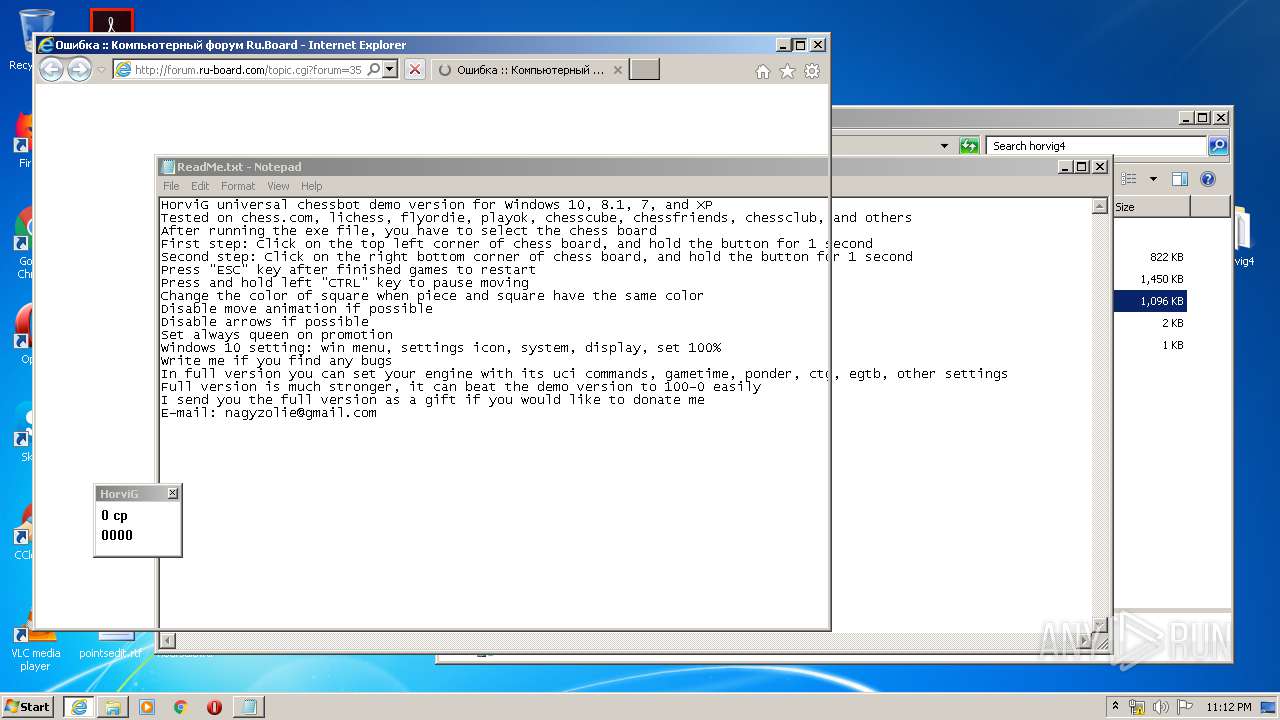The height and width of the screenshot is (720, 1280).
Task: Open the File menu in Notepad
Action: click(171, 186)
